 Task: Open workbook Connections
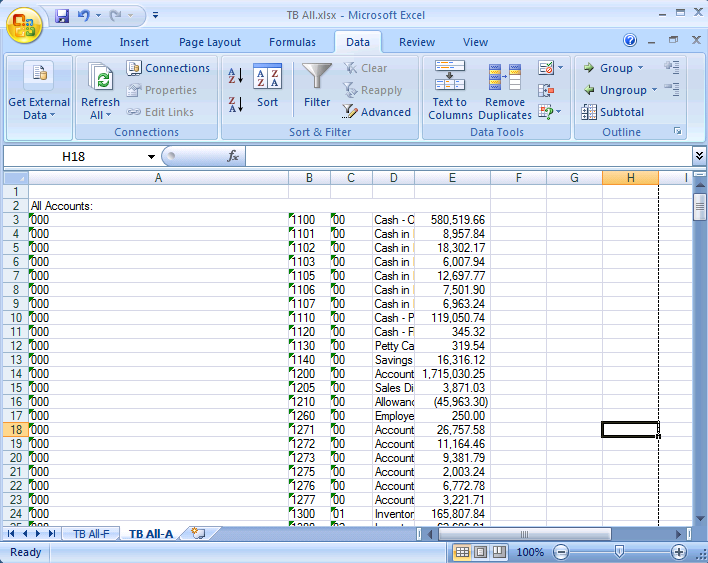pos(168,68)
